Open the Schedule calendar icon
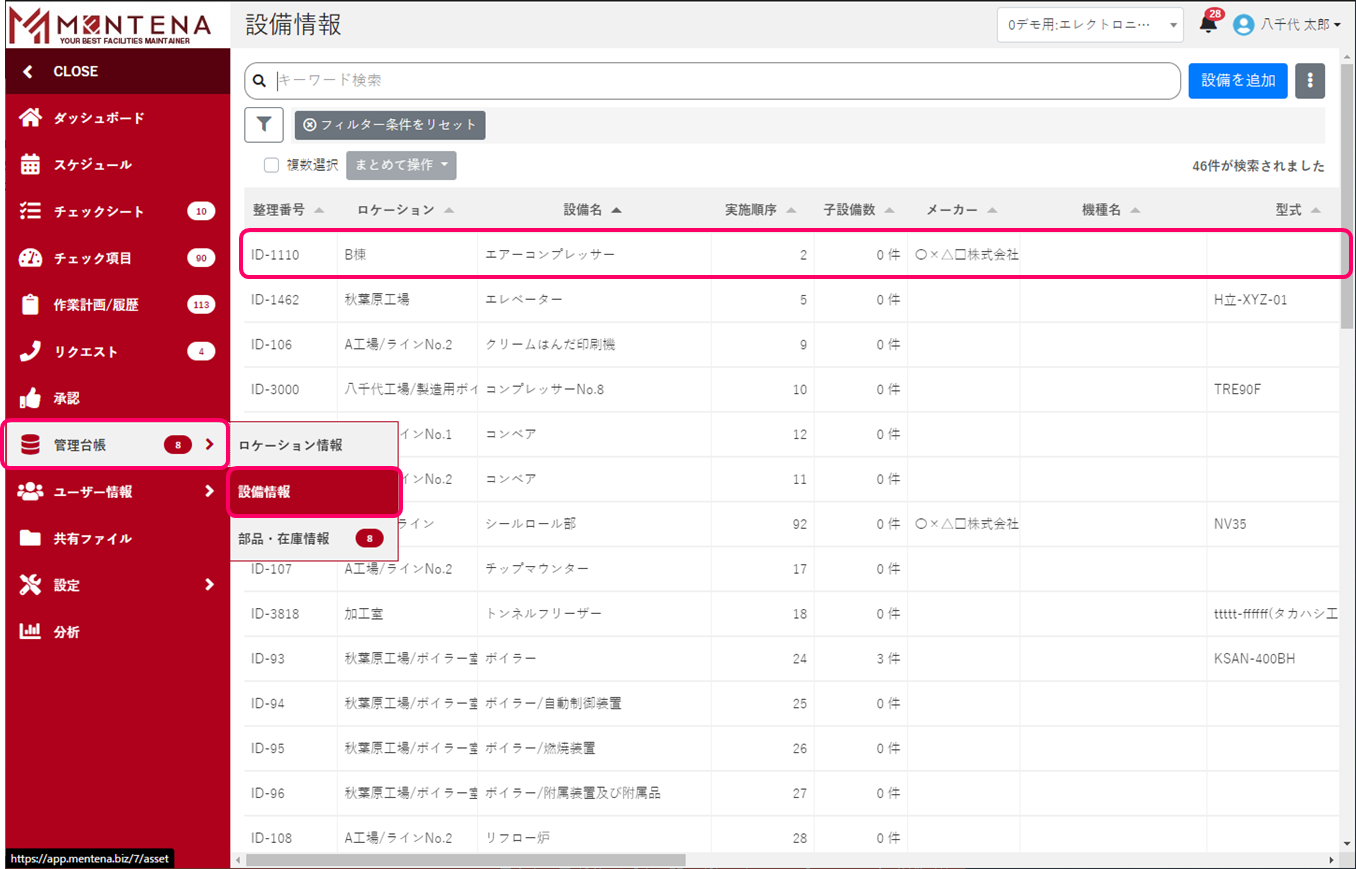 (x=30, y=165)
